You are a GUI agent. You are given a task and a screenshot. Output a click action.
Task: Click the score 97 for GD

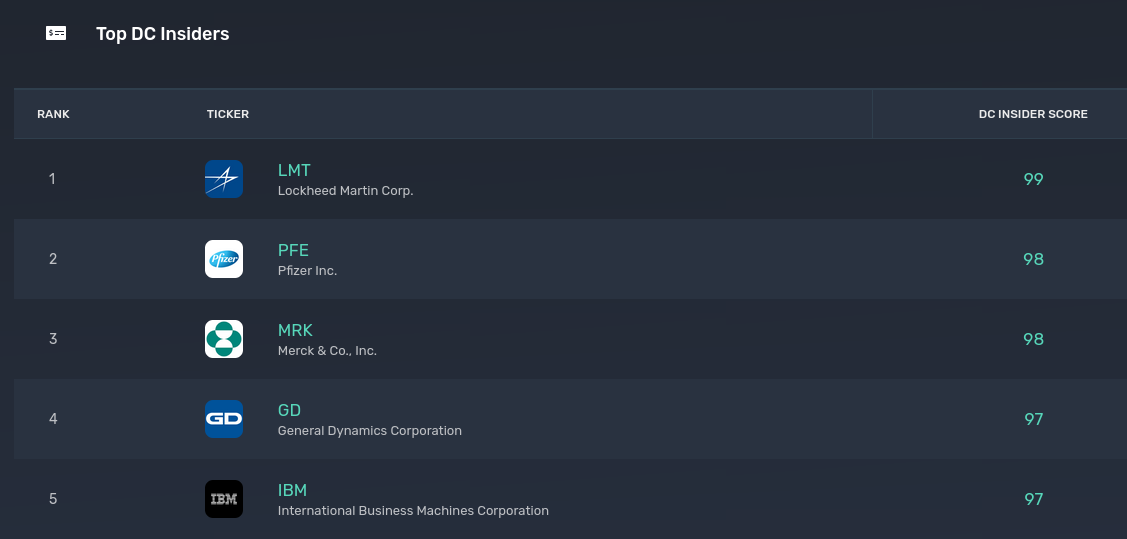pos(1034,419)
